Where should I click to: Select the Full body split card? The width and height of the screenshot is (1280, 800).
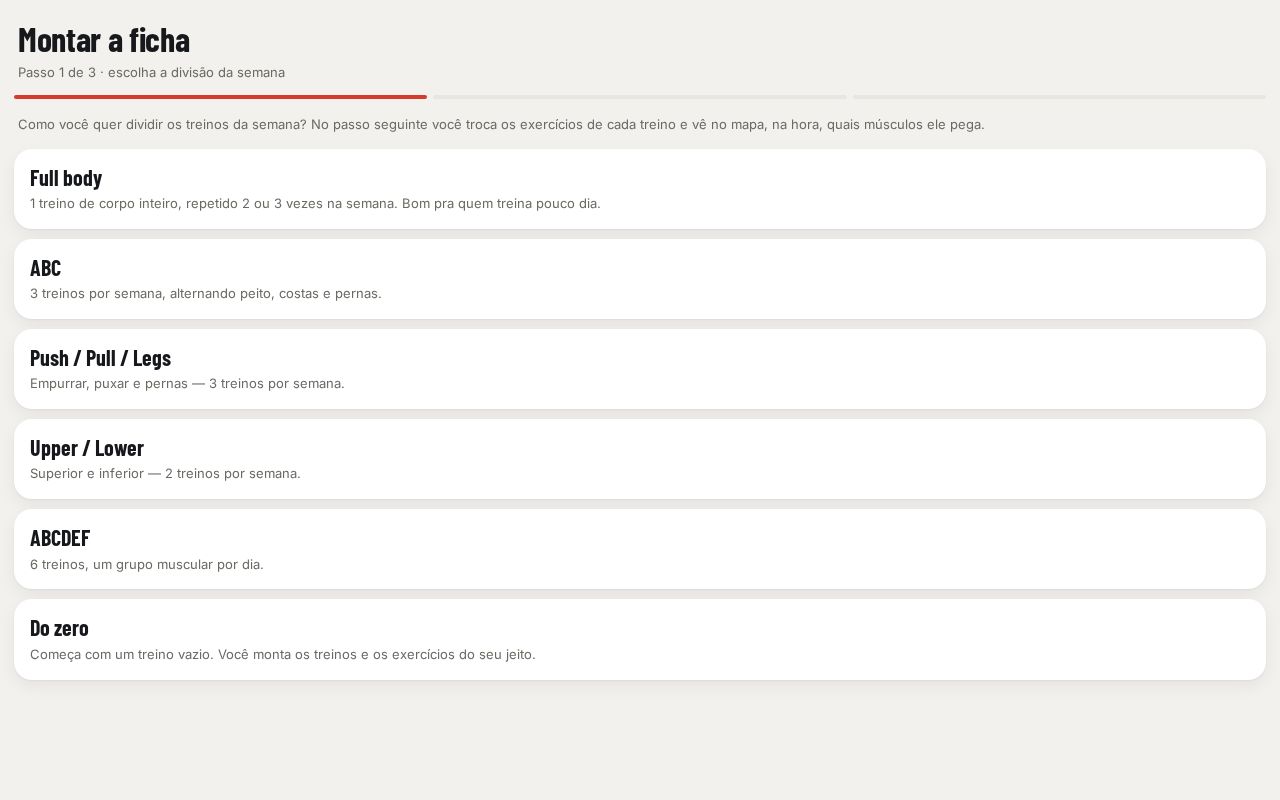pos(640,189)
